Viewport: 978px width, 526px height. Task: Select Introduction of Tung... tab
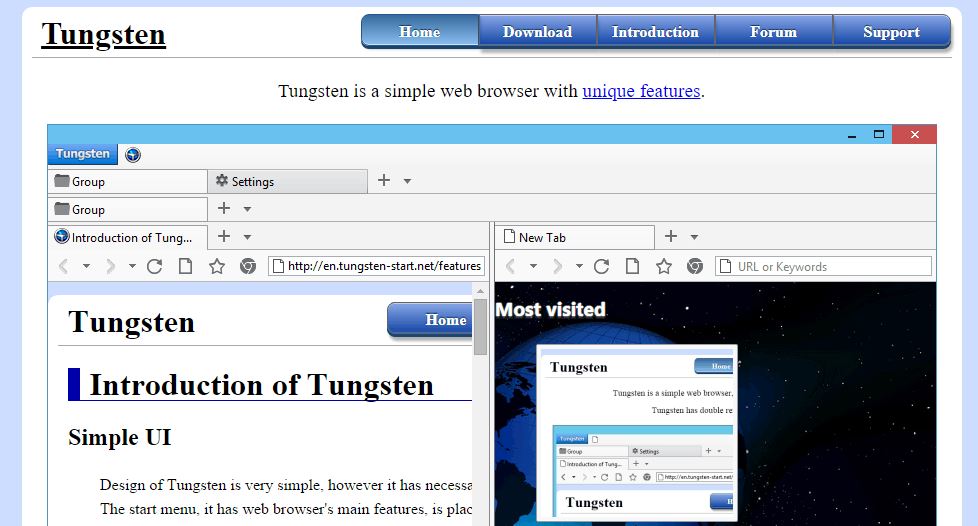[x=127, y=238]
